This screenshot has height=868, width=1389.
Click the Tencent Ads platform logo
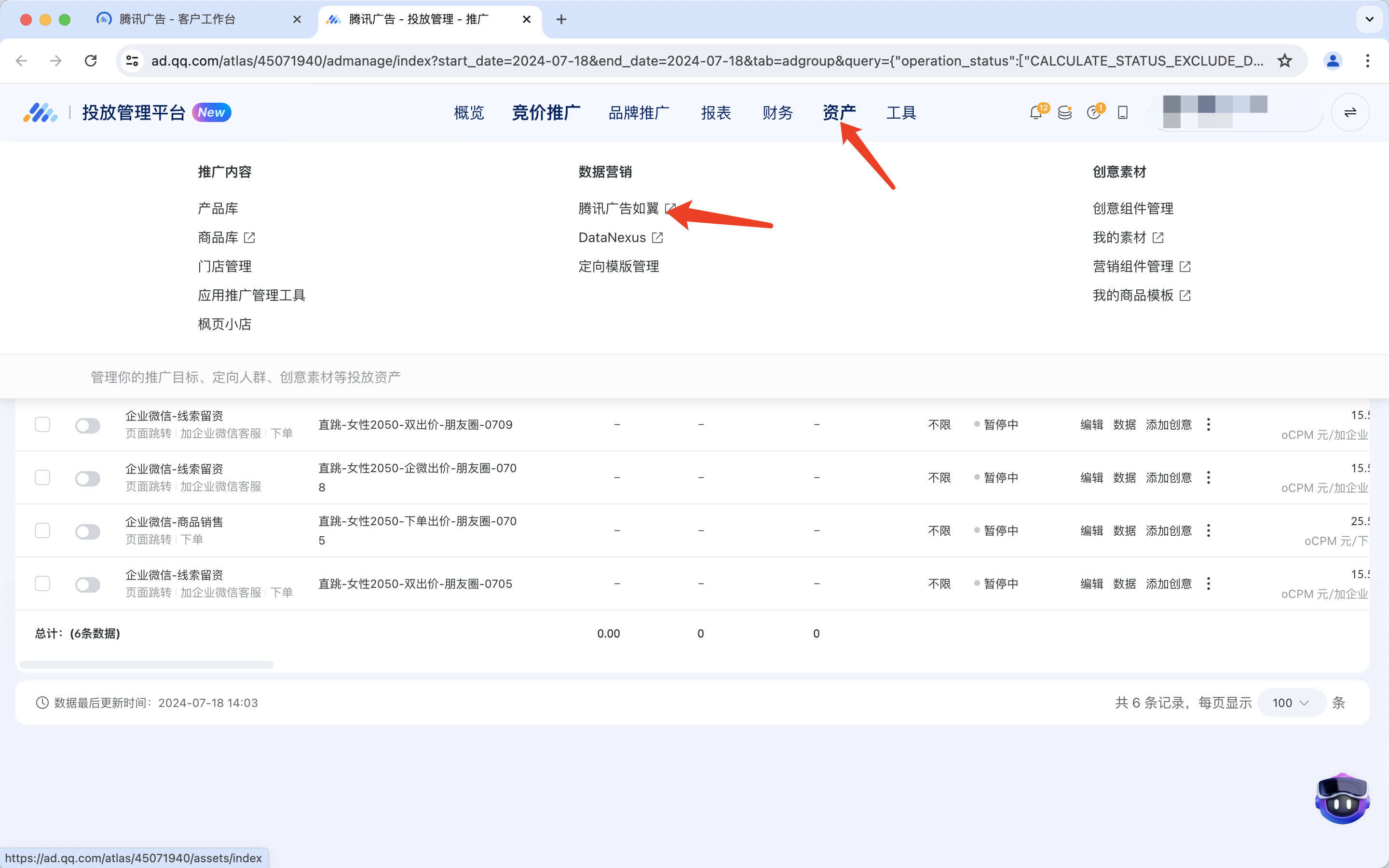[40, 112]
